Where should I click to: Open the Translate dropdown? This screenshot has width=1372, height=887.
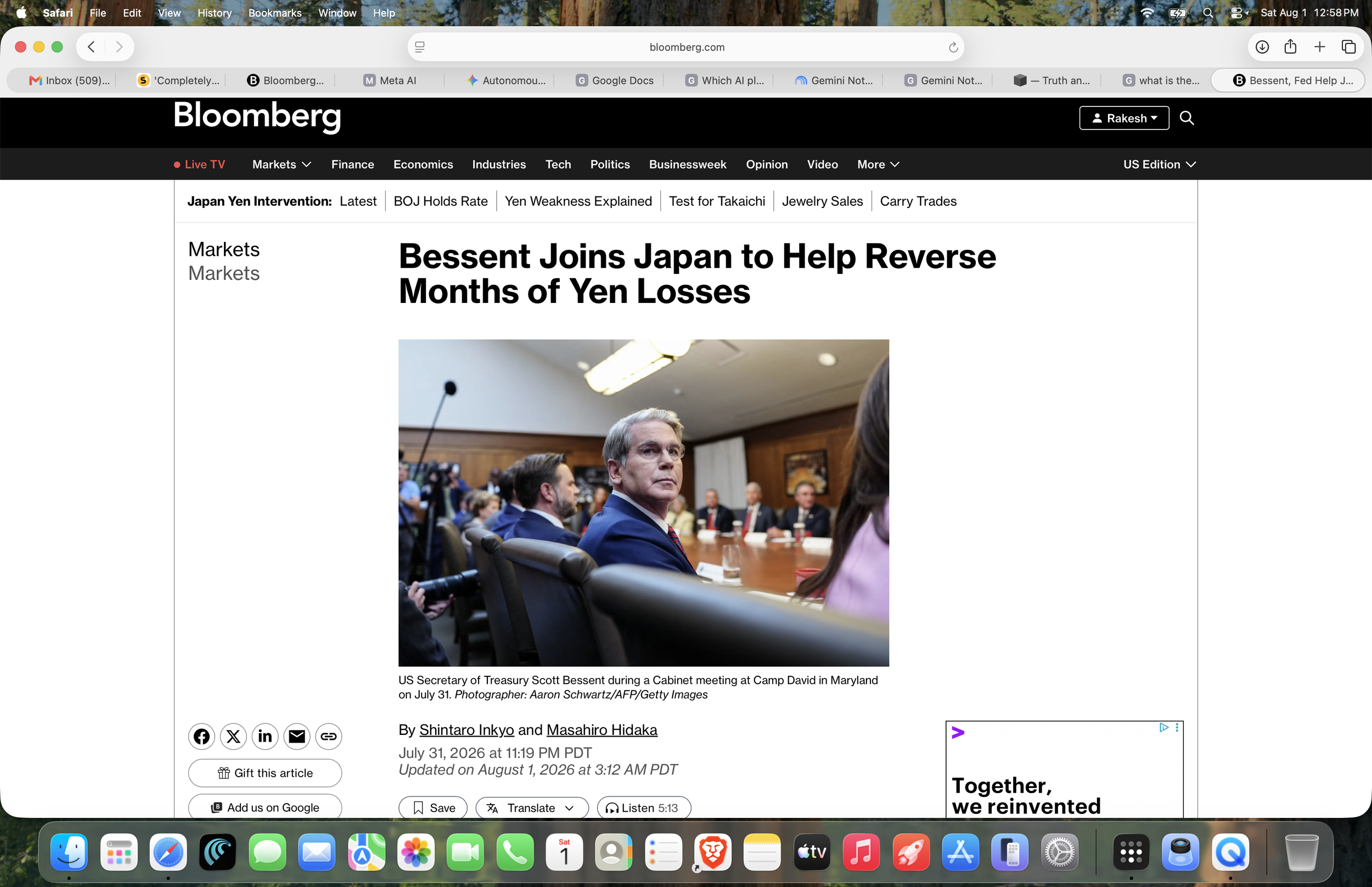[x=532, y=807]
